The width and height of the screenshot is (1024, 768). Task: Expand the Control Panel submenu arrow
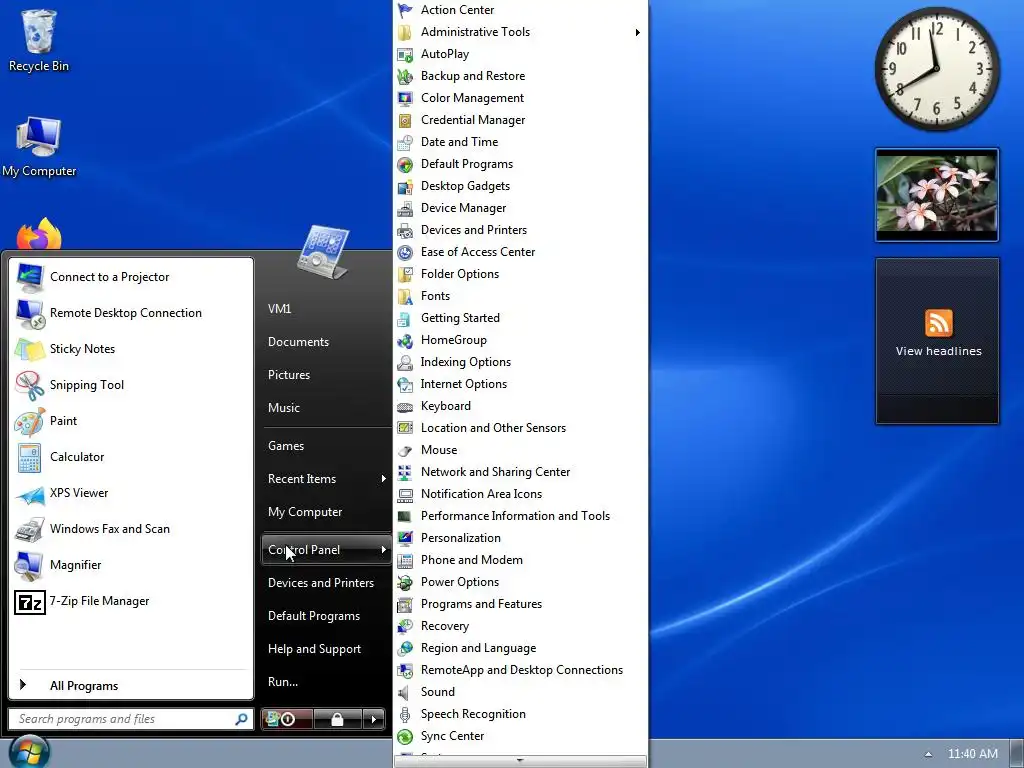(383, 550)
